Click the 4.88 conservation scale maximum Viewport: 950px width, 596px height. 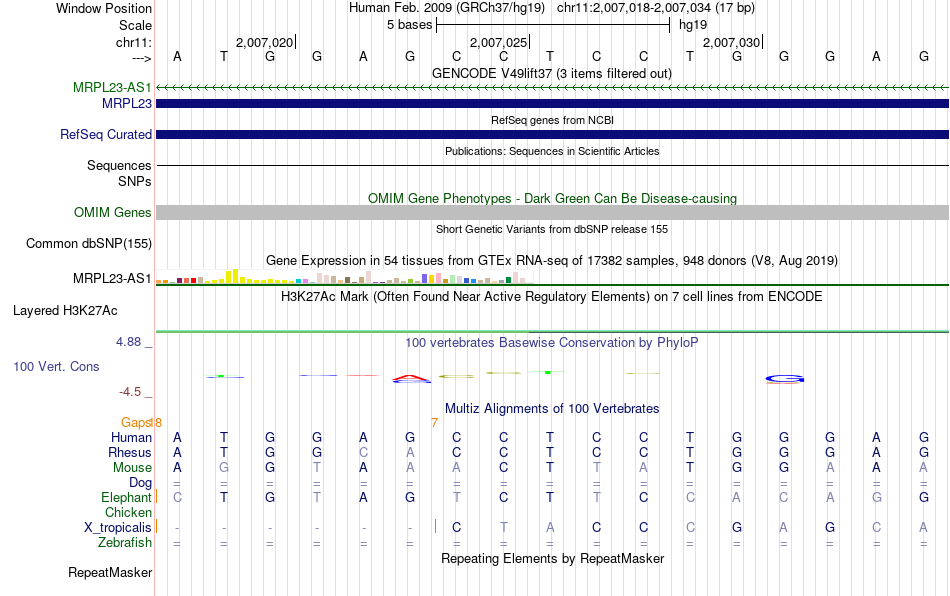click(x=128, y=342)
